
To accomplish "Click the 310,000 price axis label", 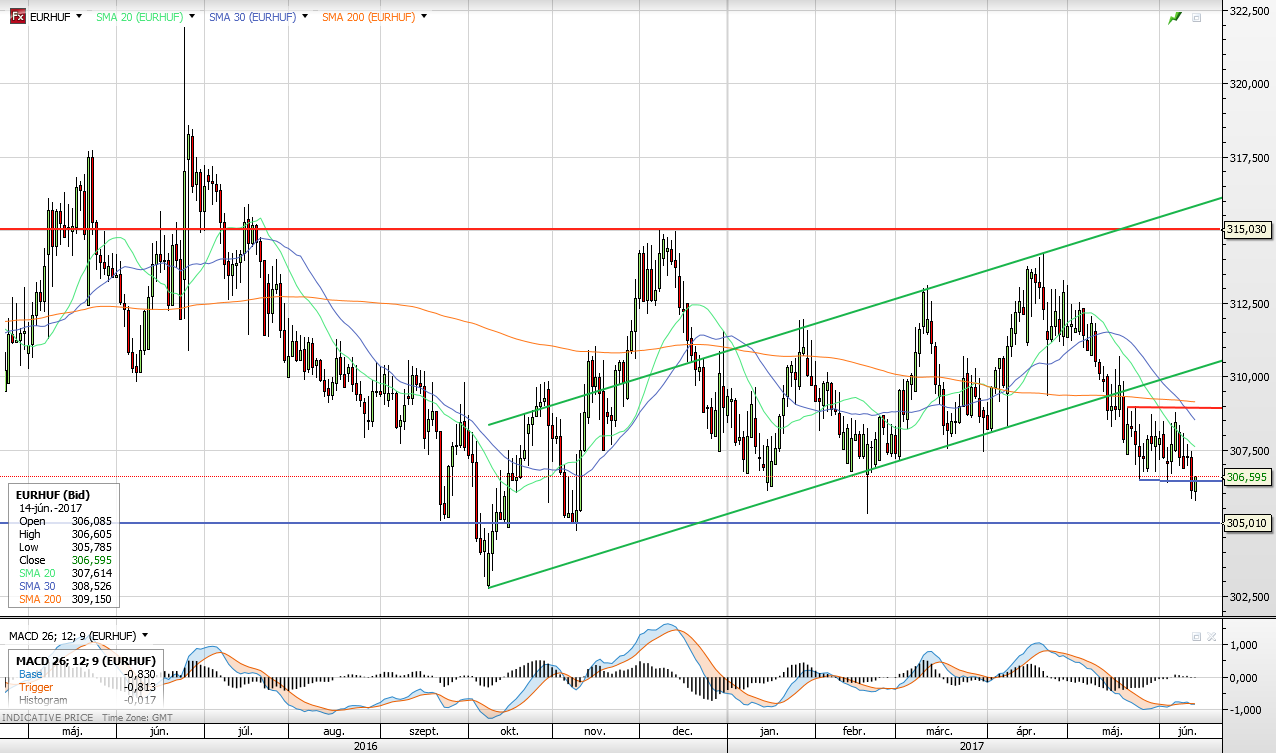I will (x=1248, y=377).
